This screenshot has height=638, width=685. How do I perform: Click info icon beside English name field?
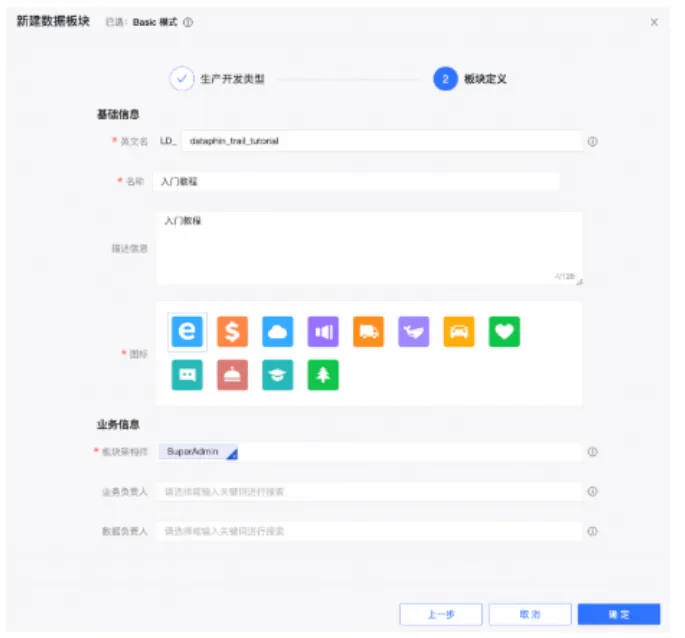(x=592, y=142)
